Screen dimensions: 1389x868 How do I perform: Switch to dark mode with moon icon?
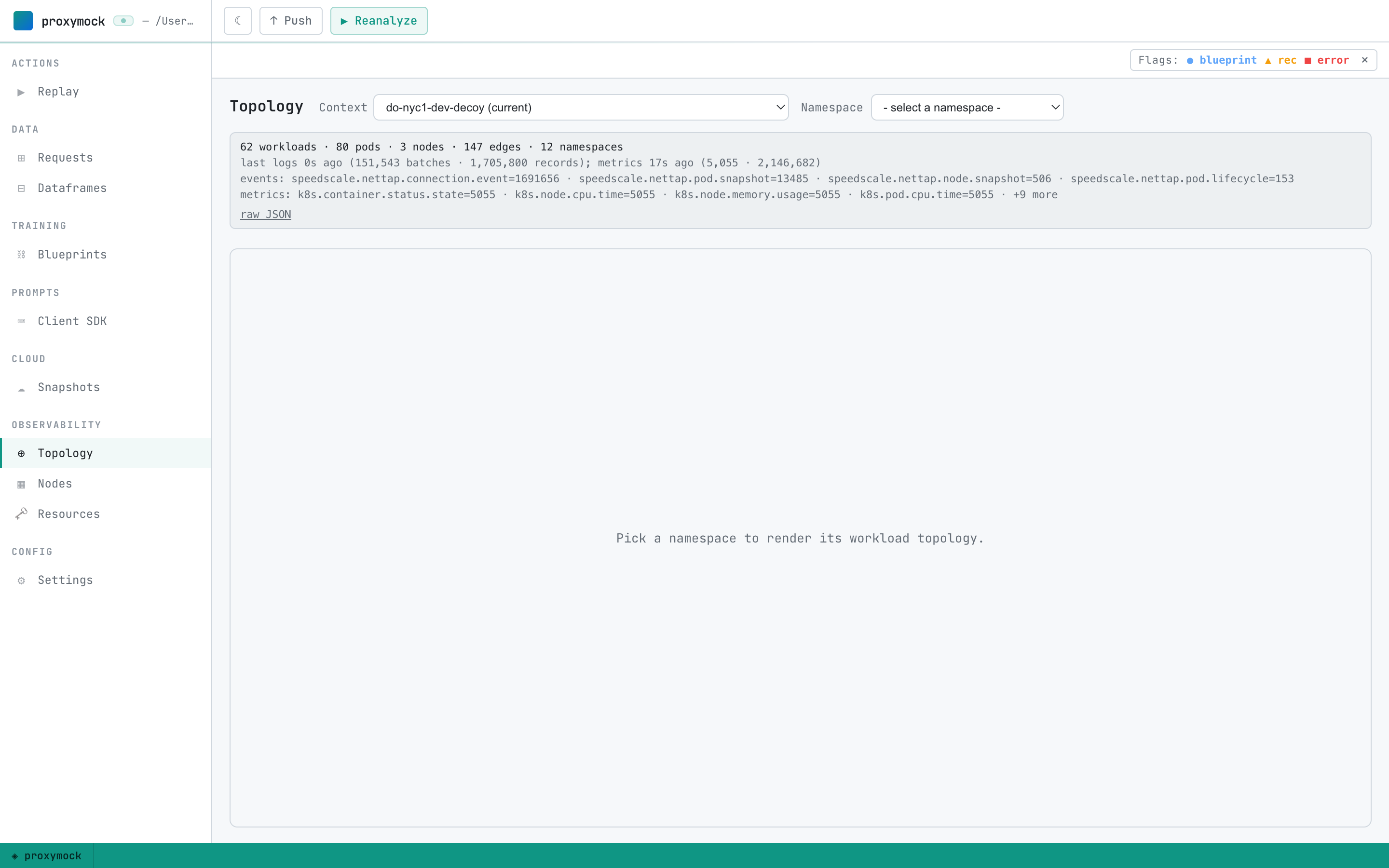pos(238,21)
